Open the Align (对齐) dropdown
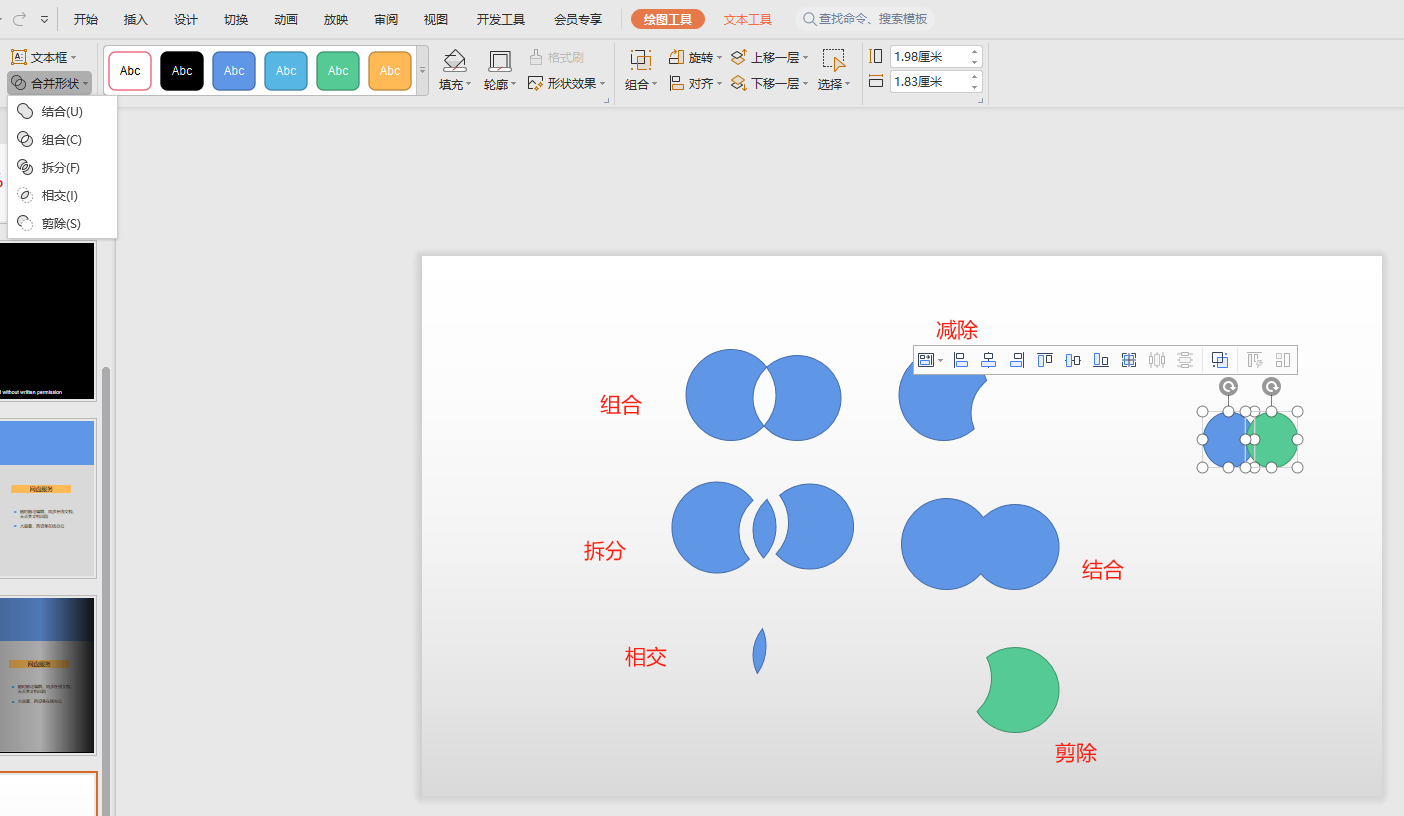This screenshot has width=1404, height=816. point(696,84)
